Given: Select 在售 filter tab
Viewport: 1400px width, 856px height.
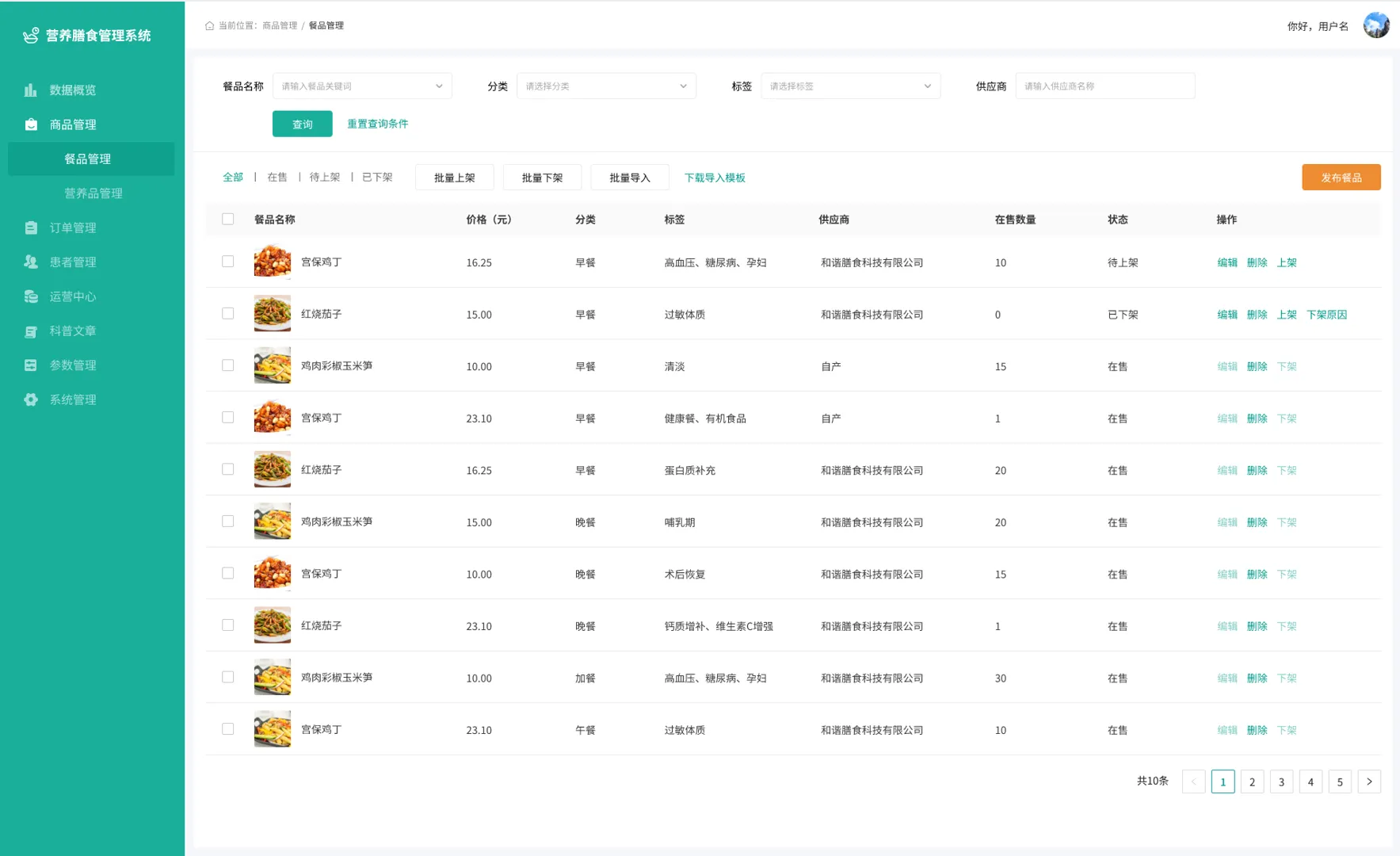Looking at the screenshot, I should tap(277, 178).
